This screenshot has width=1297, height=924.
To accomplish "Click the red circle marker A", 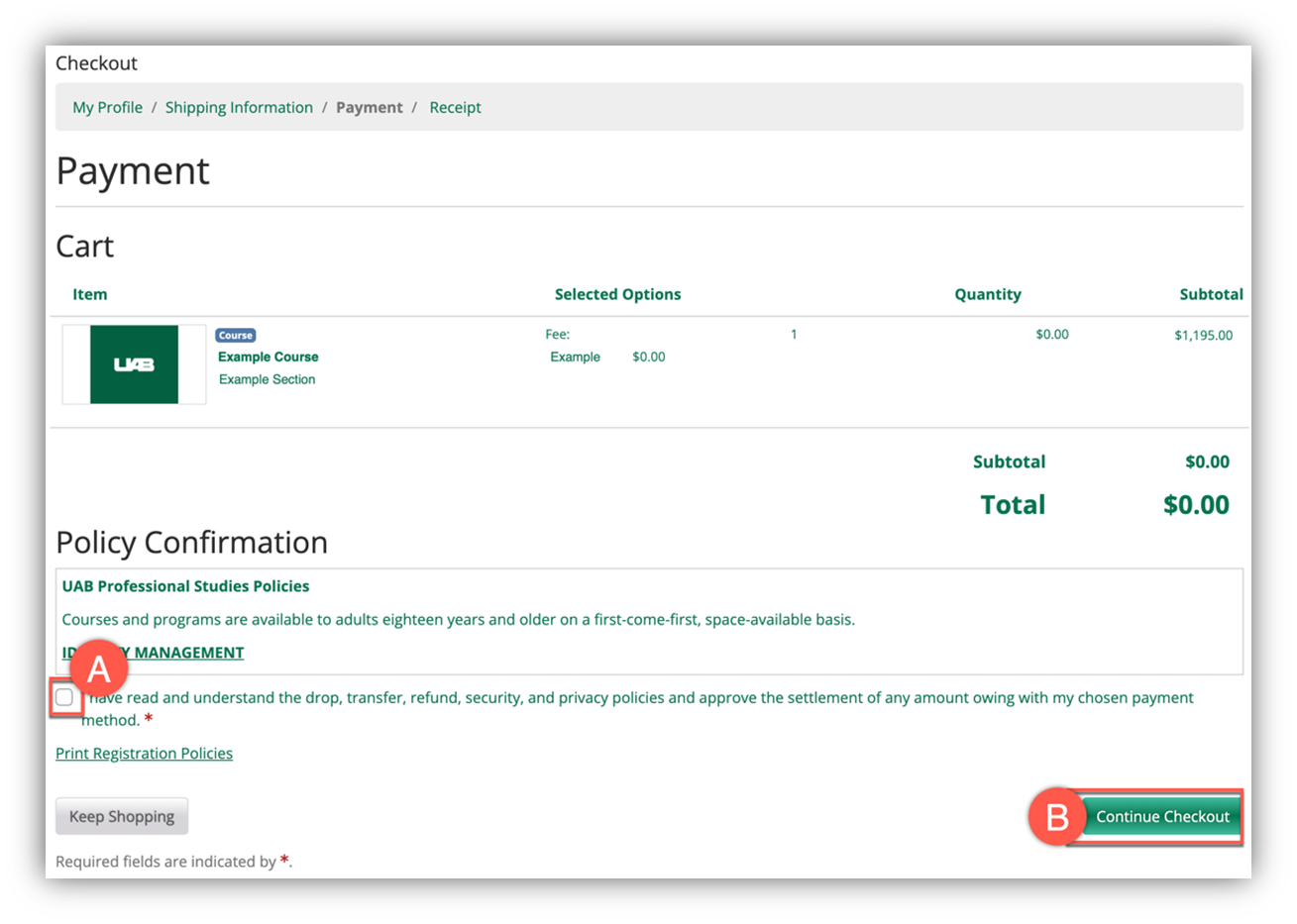I will click(98, 670).
